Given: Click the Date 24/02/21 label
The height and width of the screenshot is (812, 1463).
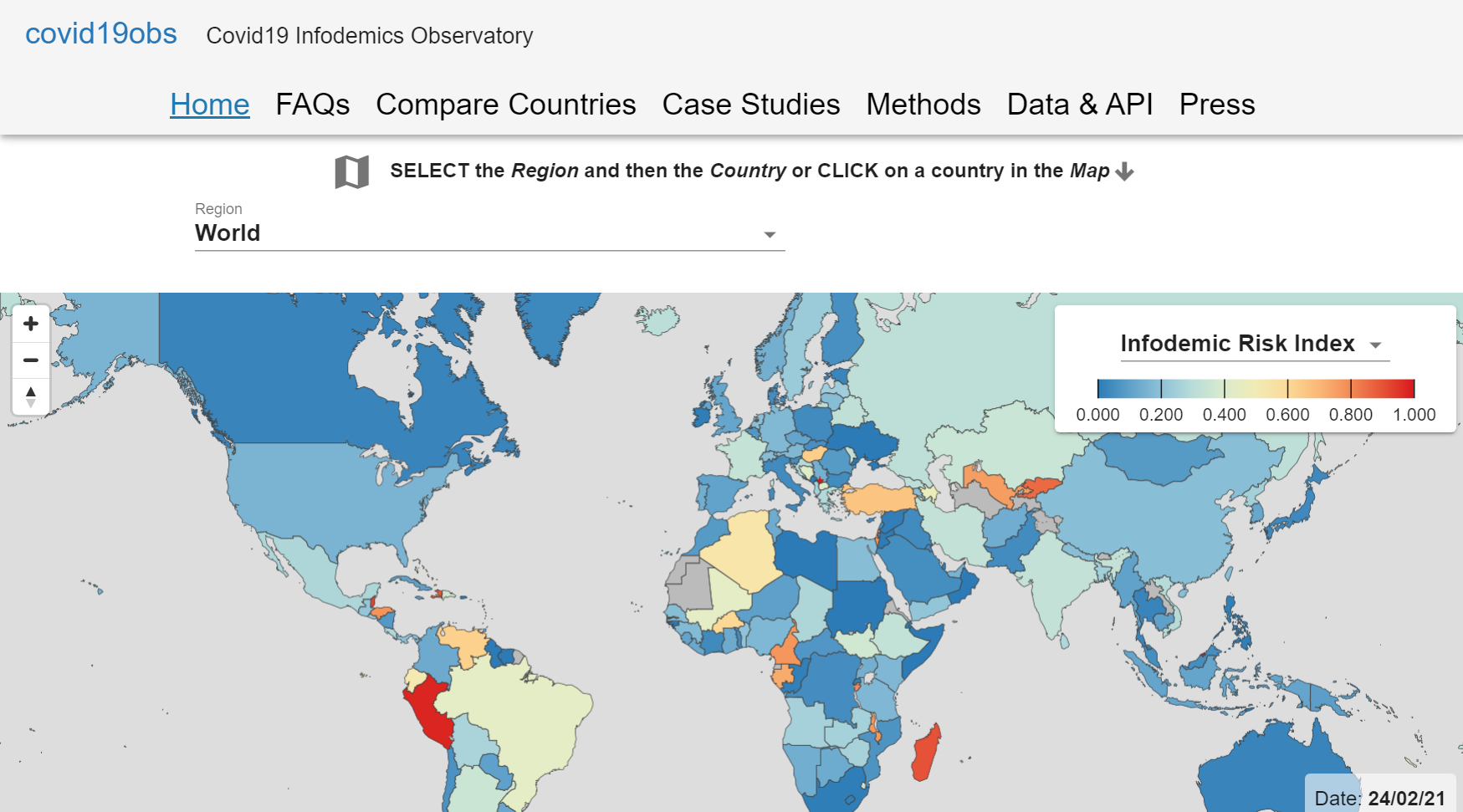Looking at the screenshot, I should pyautogui.click(x=1379, y=798).
